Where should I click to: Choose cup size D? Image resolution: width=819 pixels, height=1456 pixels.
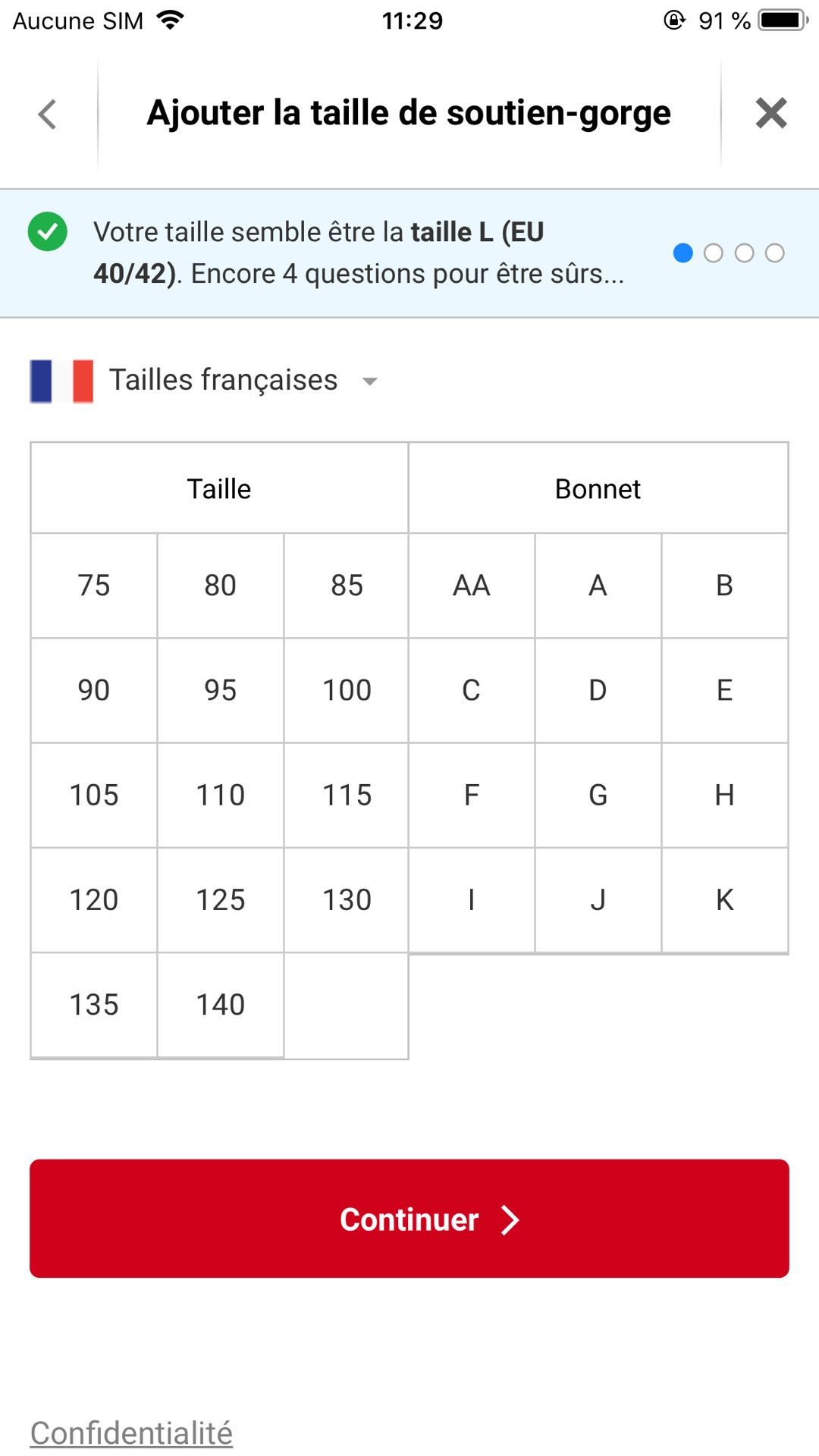point(598,690)
